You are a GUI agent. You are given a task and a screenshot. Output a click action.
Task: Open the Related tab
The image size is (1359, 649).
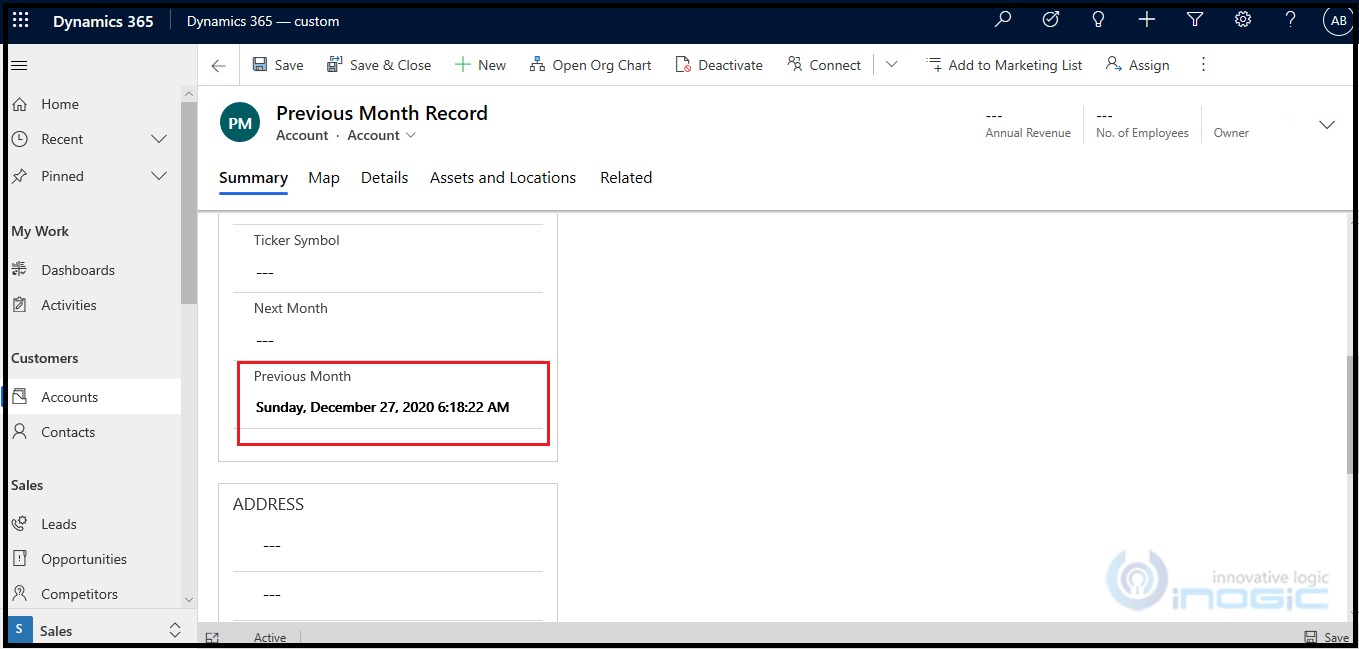626,178
